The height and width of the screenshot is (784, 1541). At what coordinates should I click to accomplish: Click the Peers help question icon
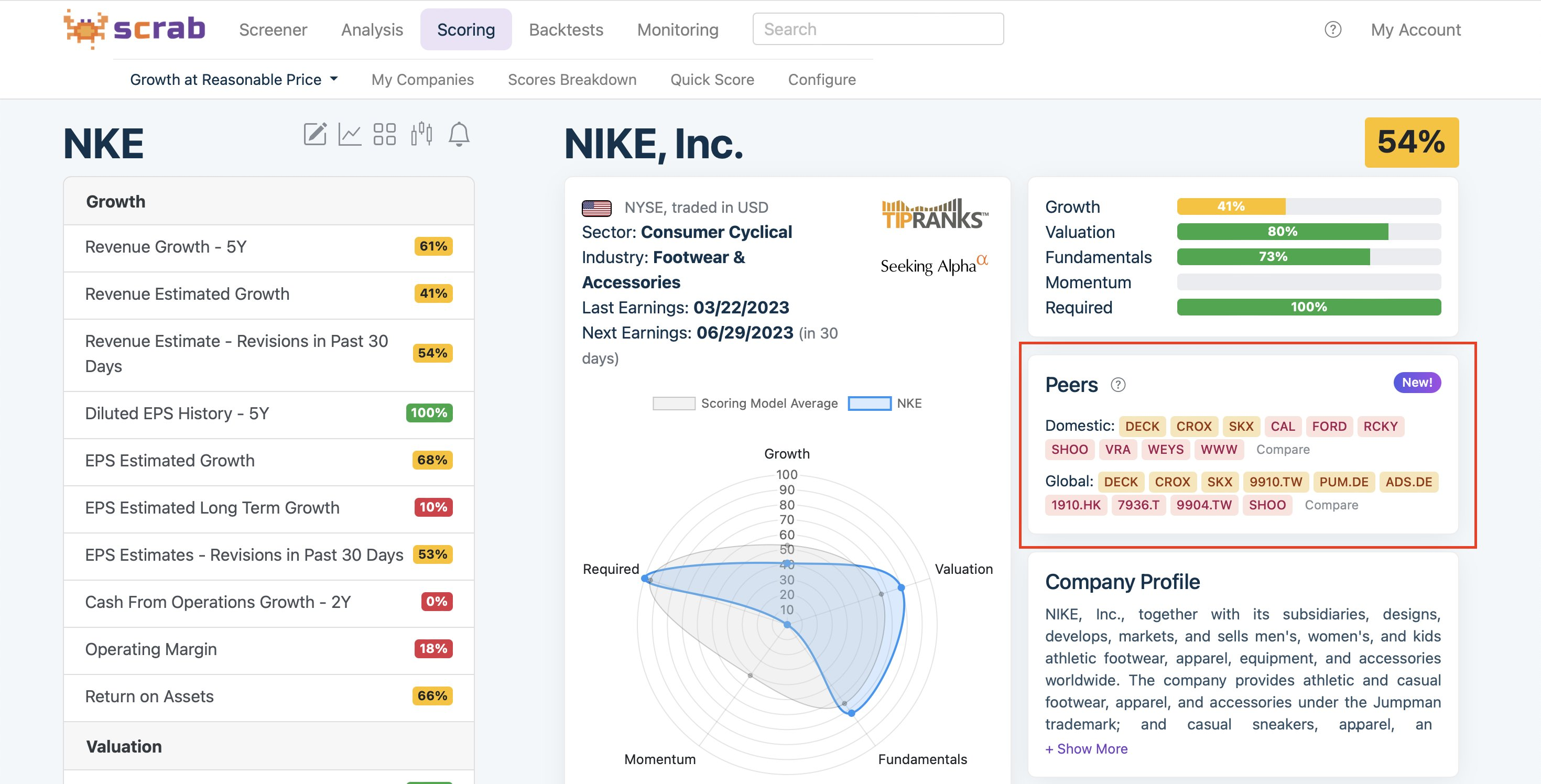[1118, 385]
